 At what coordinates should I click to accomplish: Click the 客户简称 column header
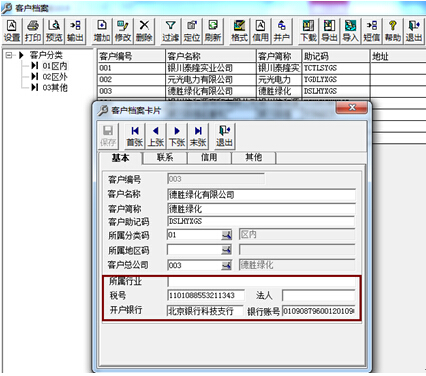click(279, 56)
